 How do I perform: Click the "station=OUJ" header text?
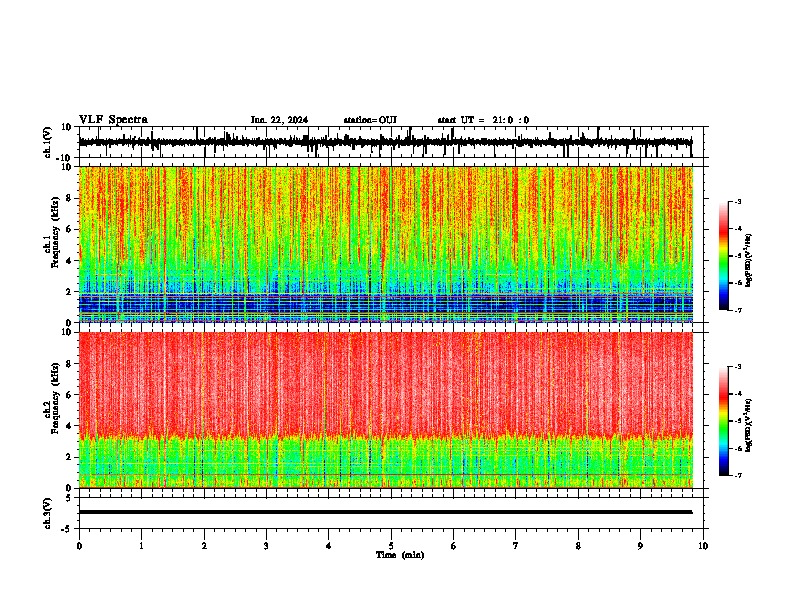click(x=370, y=120)
